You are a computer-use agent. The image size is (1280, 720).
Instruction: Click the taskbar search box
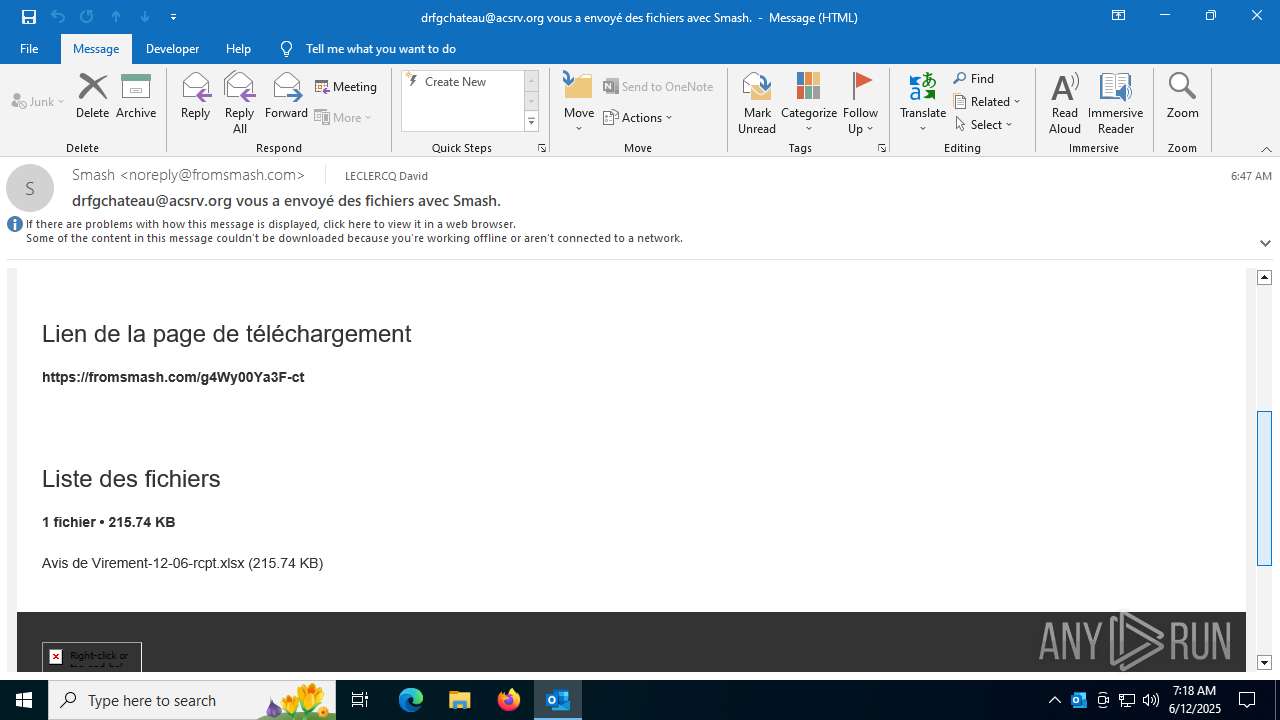[193, 700]
